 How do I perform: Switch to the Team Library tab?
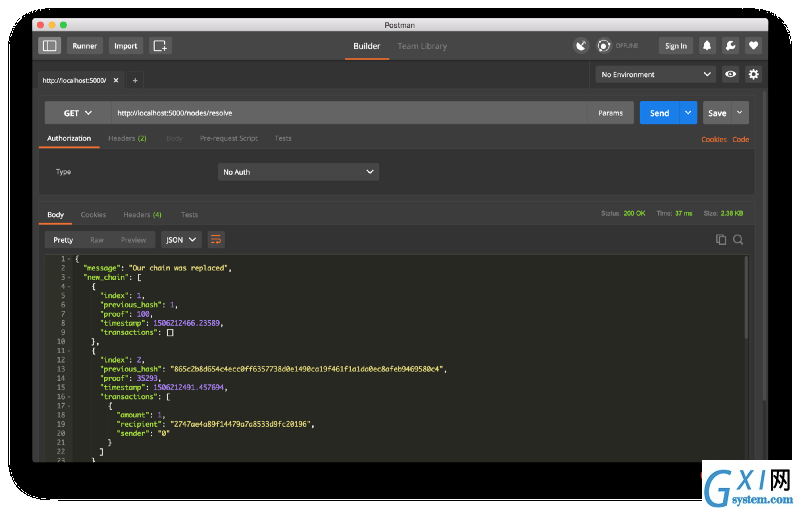[422, 46]
